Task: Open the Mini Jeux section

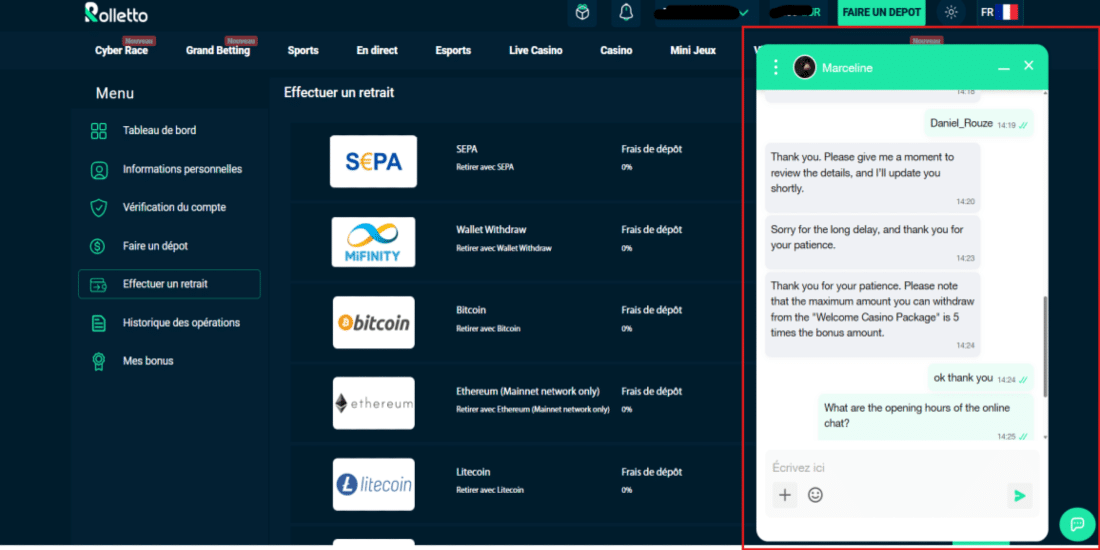Action: click(693, 51)
